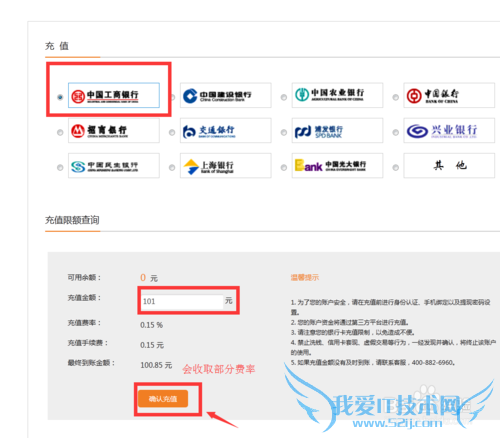Click the 温馨提示 heading

click(x=305, y=277)
